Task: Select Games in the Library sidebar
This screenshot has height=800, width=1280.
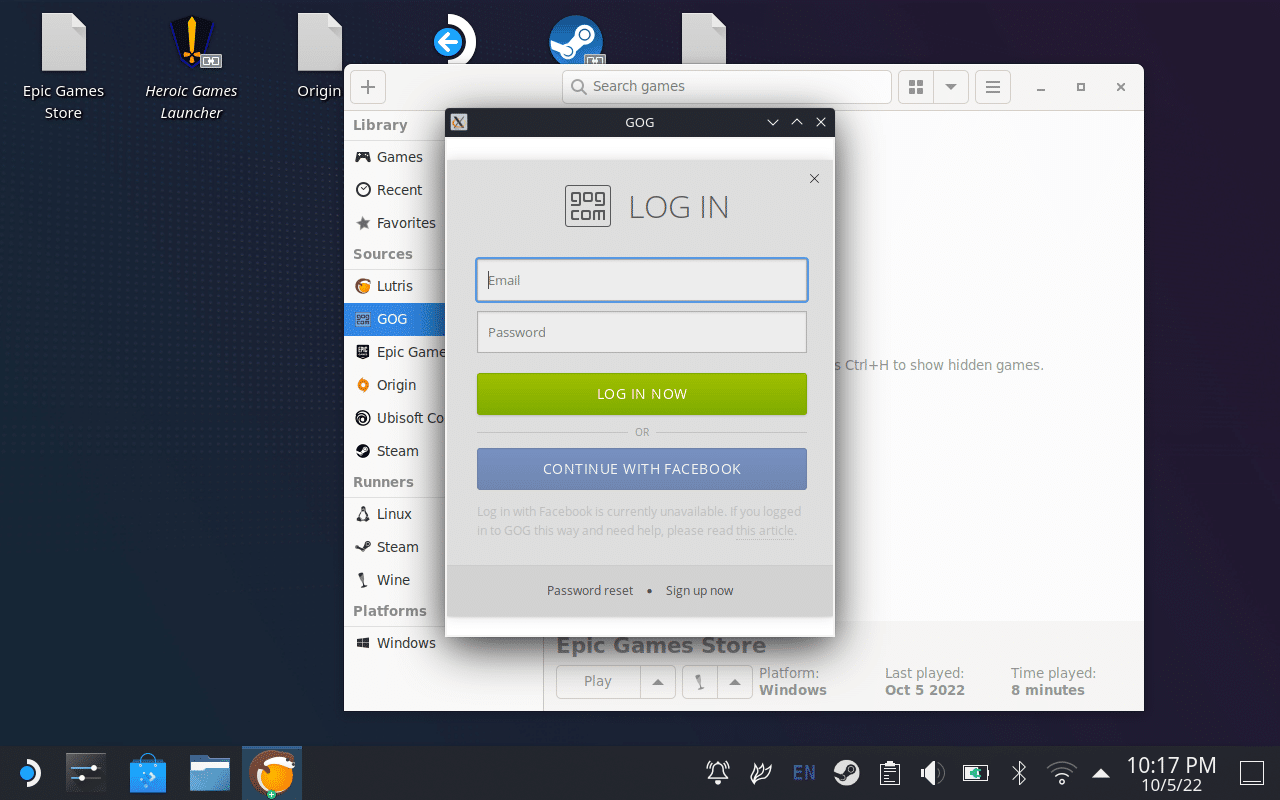Action: tap(395, 157)
